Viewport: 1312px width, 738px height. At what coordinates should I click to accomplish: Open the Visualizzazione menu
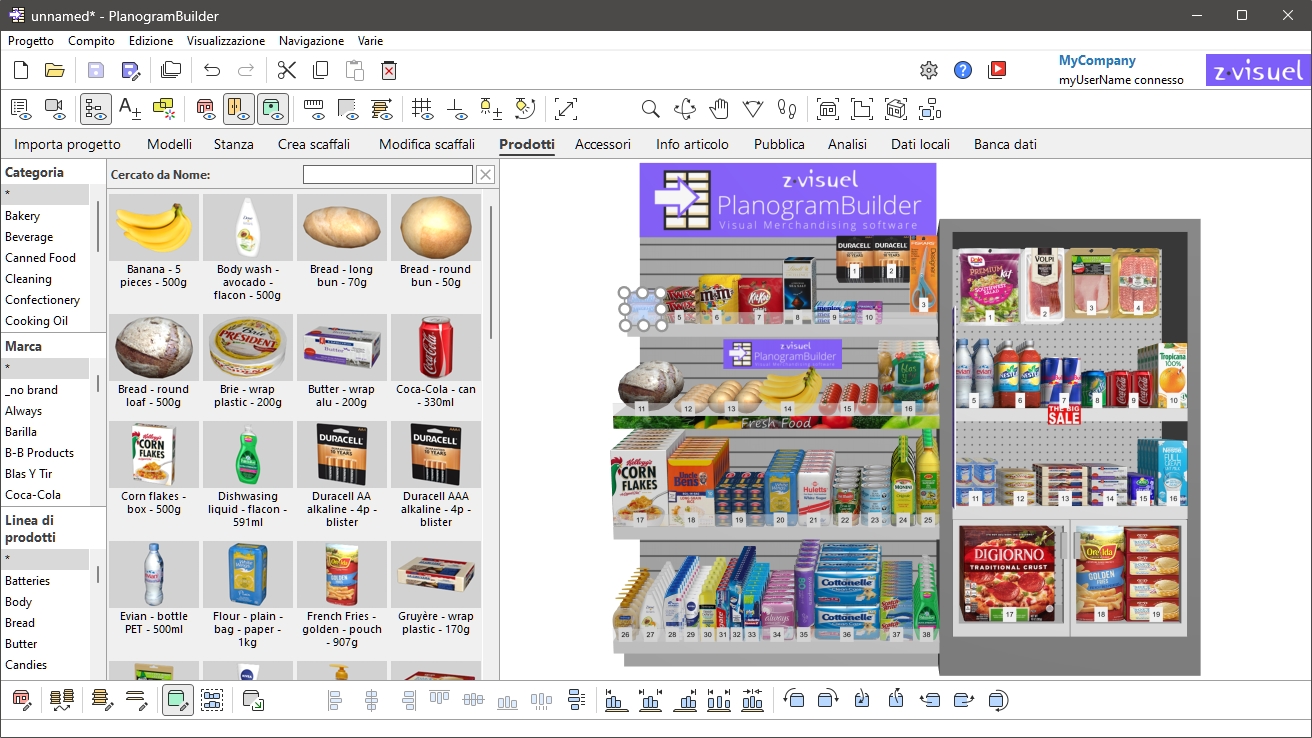pyautogui.click(x=226, y=41)
